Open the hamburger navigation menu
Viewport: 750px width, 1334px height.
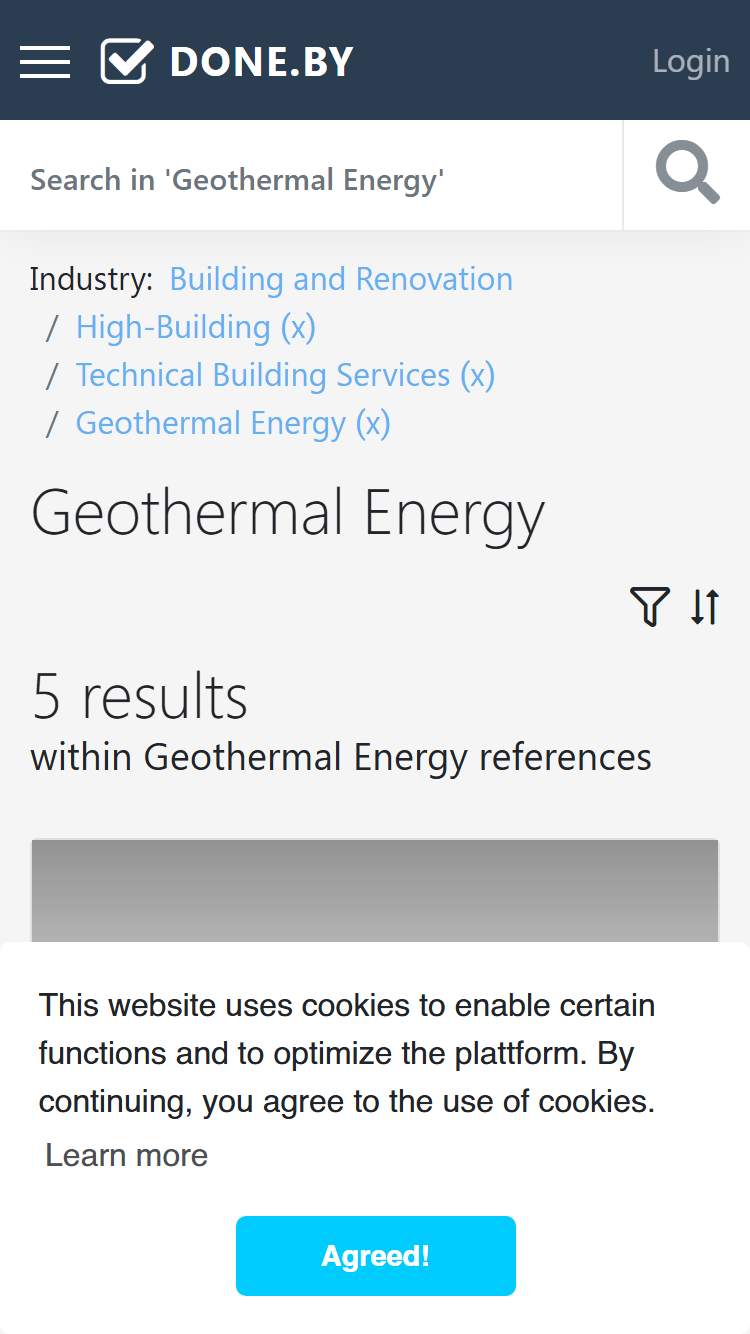pos(45,62)
